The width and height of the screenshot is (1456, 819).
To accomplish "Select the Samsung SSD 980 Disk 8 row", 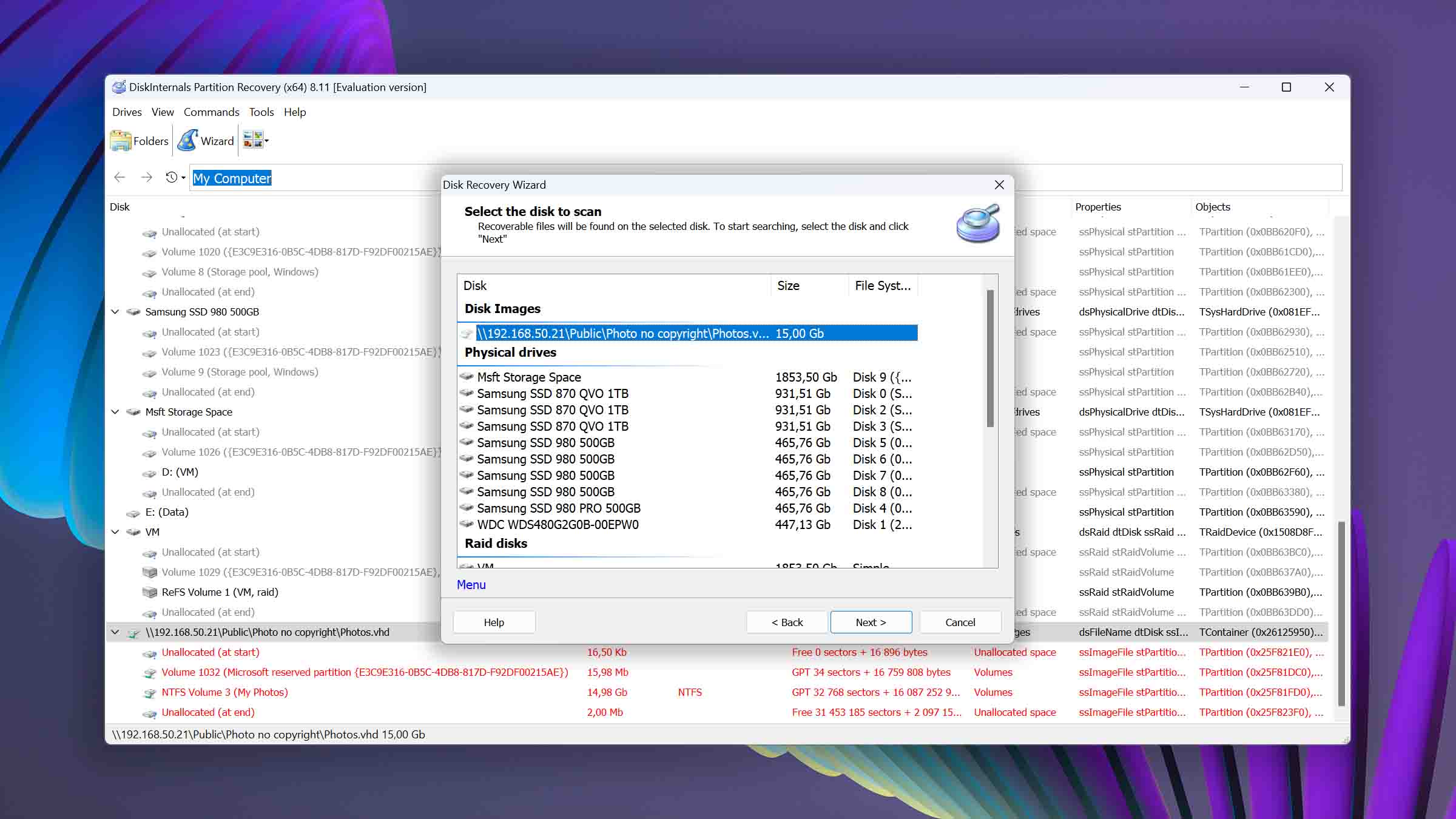I will tap(688, 492).
